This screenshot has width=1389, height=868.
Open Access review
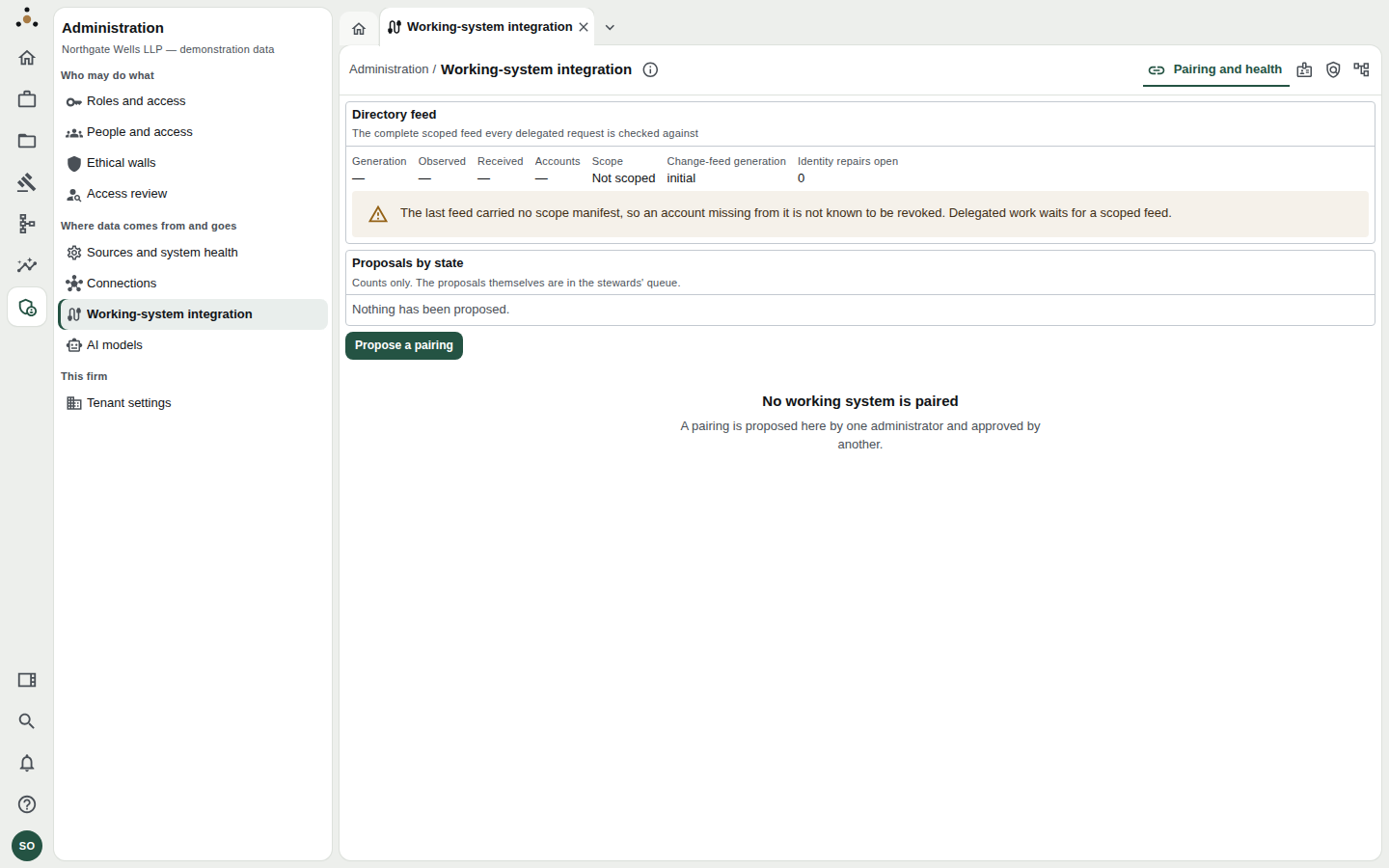tap(193, 194)
